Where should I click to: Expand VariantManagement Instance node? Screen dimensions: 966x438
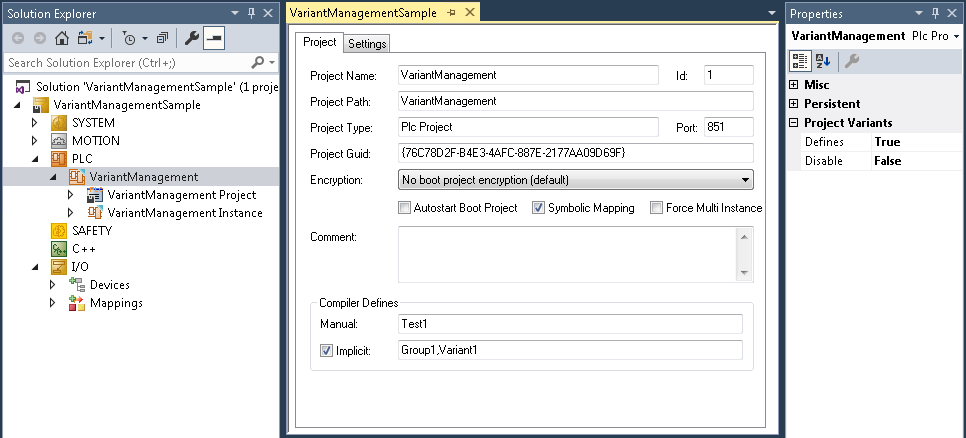click(71, 213)
